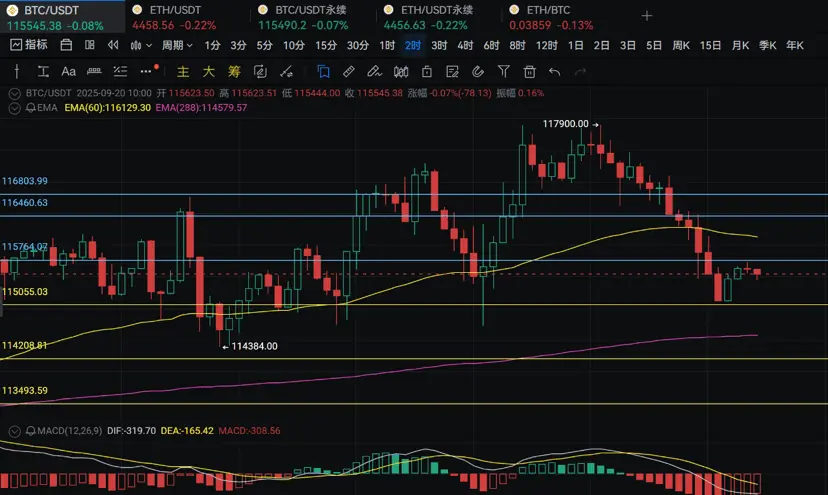Viewport: 828px width, 495px height.
Task: Click the blue bookmark drawing icon
Action: [x=323, y=71]
